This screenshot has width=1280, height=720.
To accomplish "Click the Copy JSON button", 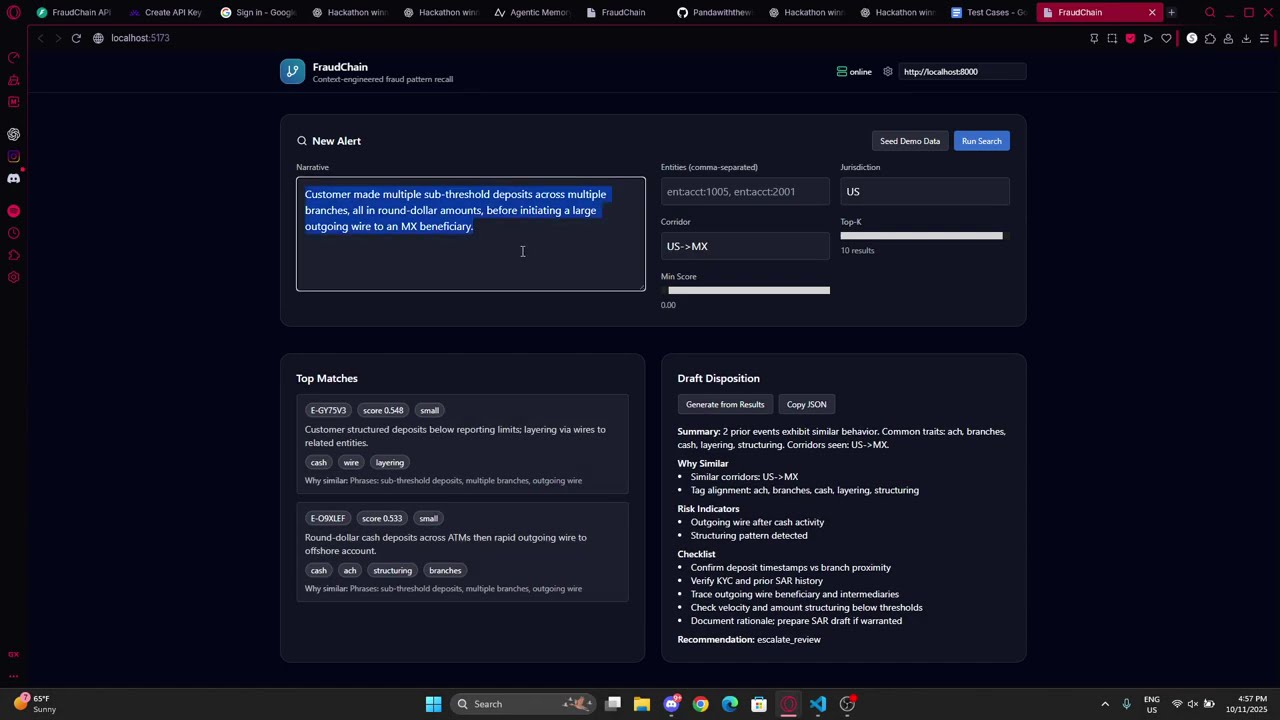I will pyautogui.click(x=806, y=405).
